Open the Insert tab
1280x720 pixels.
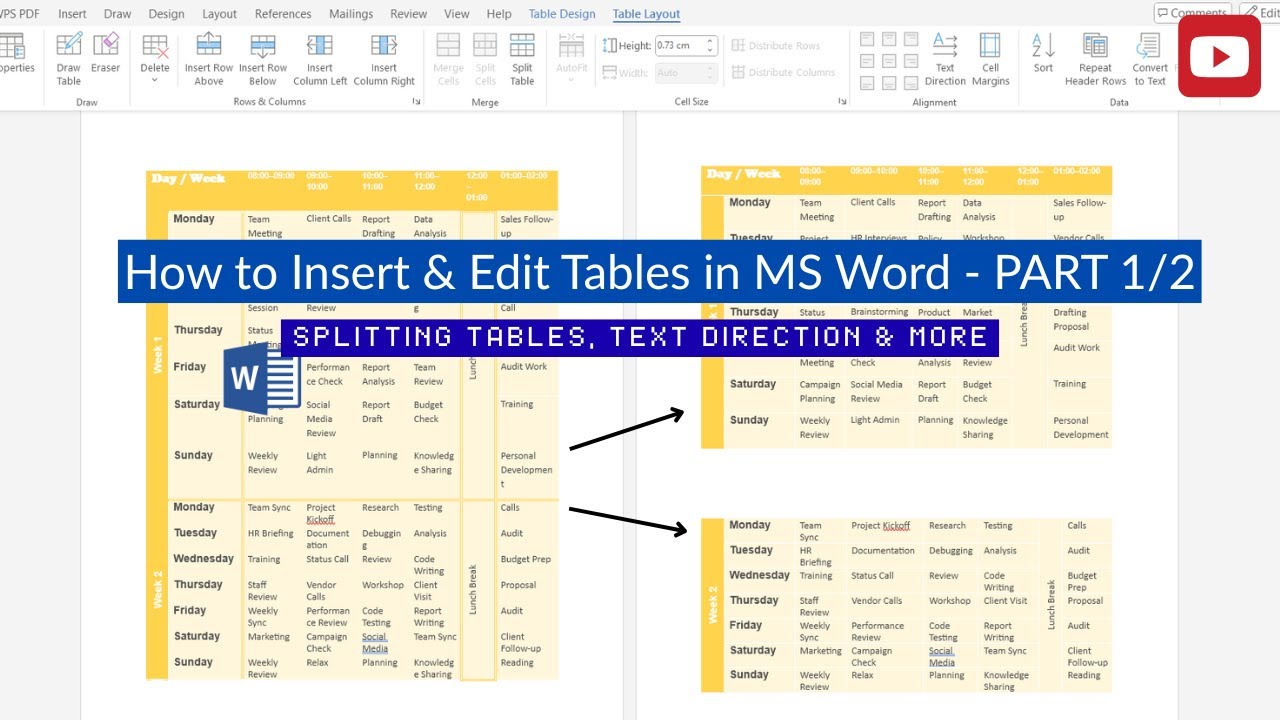(x=72, y=14)
